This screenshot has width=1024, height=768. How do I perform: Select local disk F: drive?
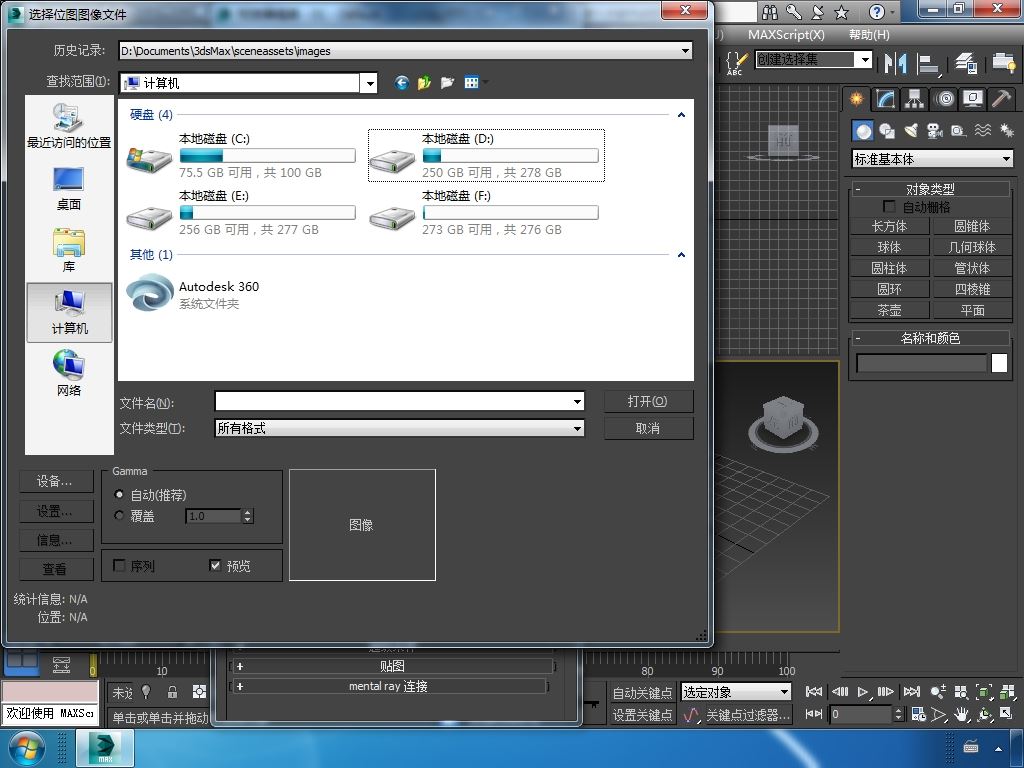point(484,212)
